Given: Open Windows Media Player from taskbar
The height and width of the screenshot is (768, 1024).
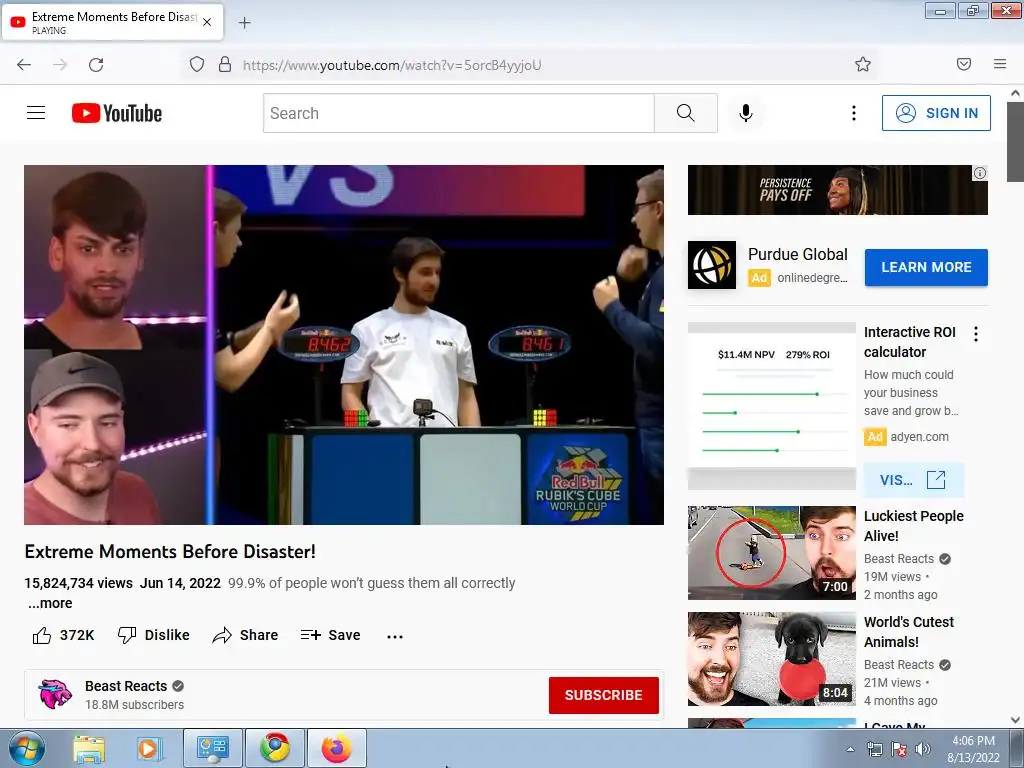Looking at the screenshot, I should tap(150, 749).
